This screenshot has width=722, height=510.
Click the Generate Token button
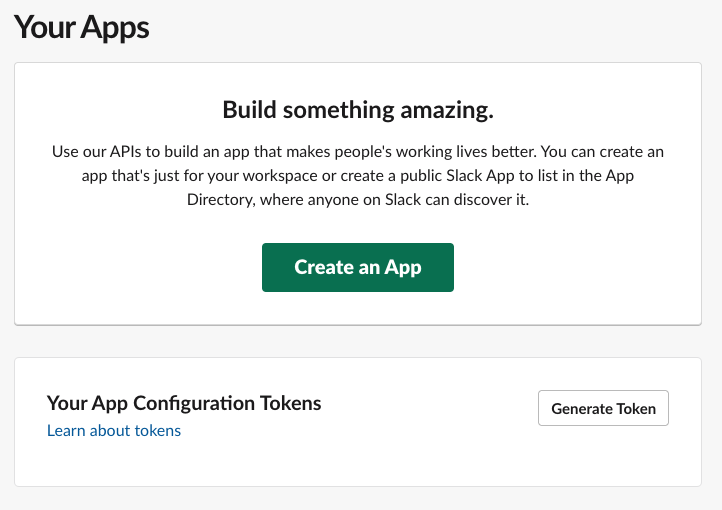point(603,408)
